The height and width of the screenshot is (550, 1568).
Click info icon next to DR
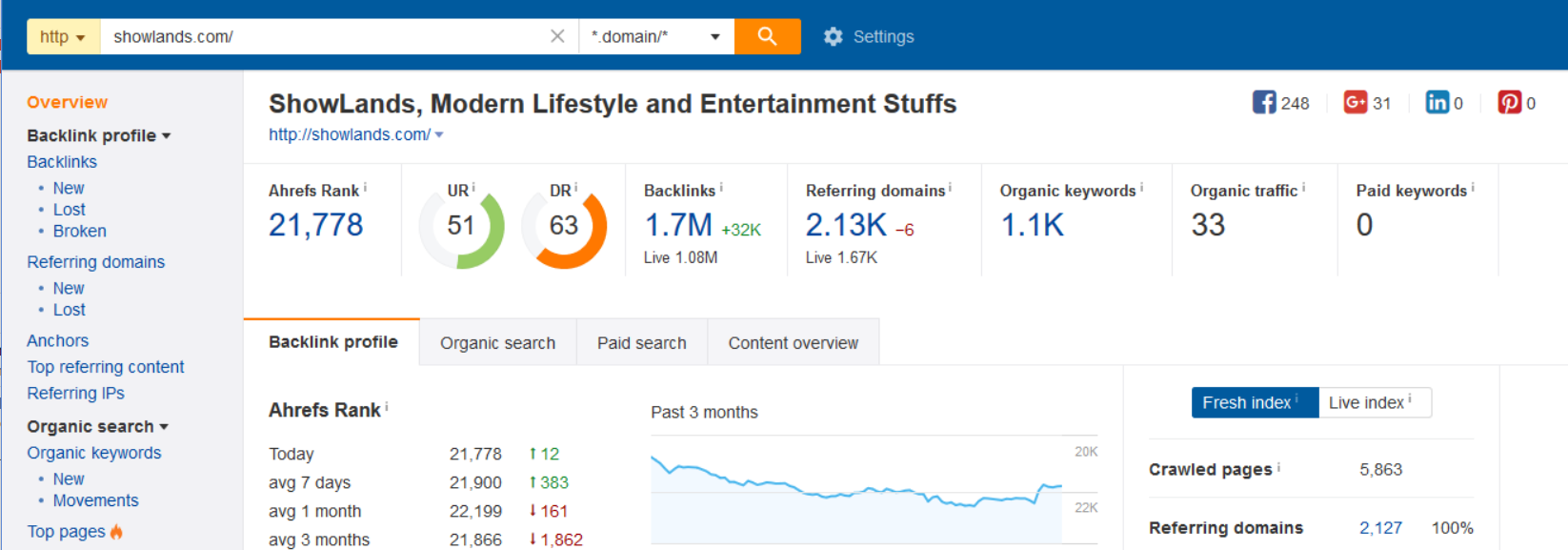(575, 187)
